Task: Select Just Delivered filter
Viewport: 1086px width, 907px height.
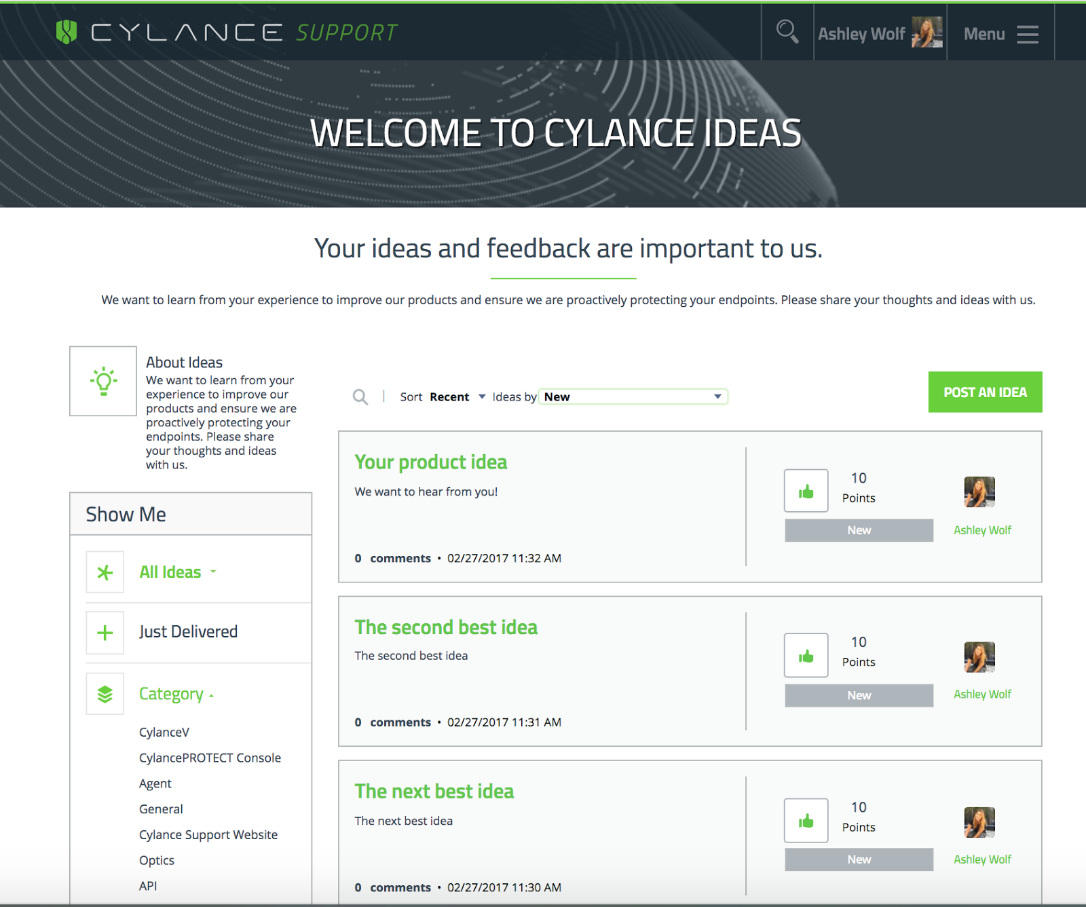Action: pyautogui.click(x=188, y=631)
